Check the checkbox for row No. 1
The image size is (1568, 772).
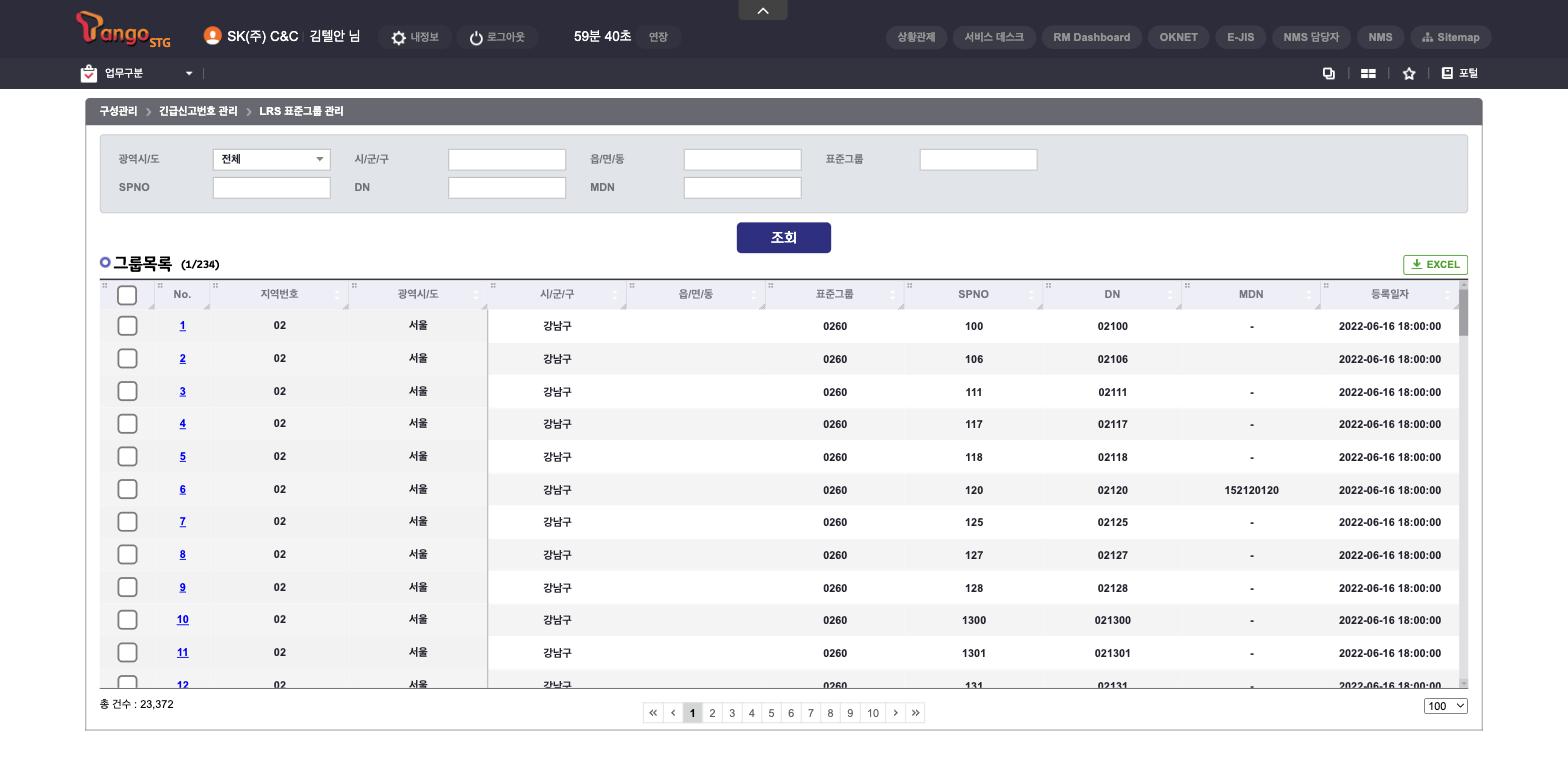(127, 326)
